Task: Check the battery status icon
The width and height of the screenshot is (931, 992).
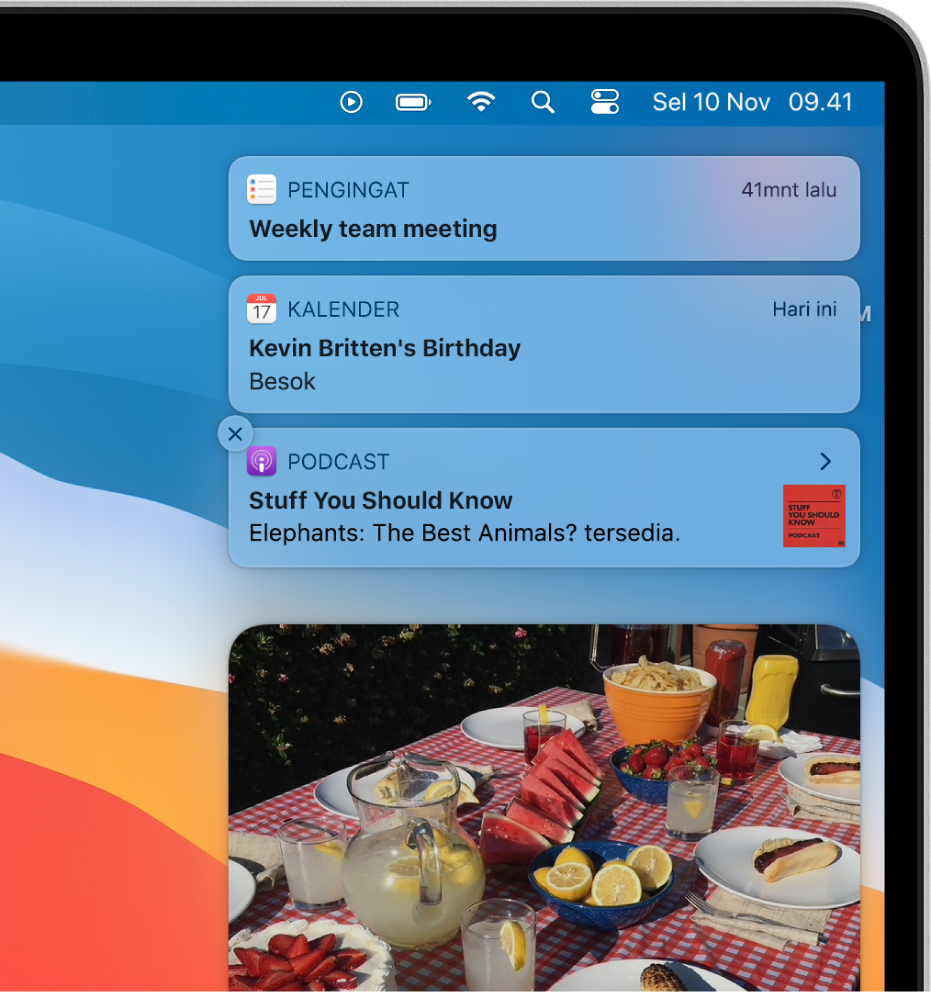Action: (x=412, y=102)
